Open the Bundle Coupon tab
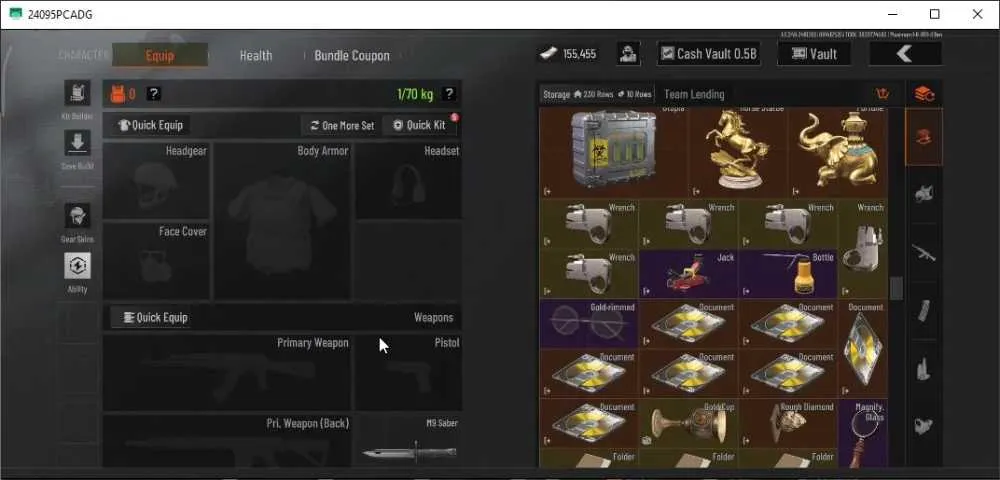 click(x=352, y=56)
